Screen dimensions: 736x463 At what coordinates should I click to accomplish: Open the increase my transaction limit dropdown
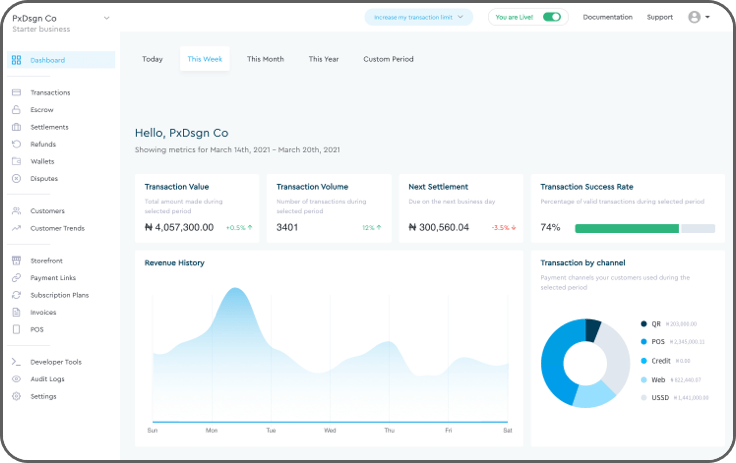[419, 17]
